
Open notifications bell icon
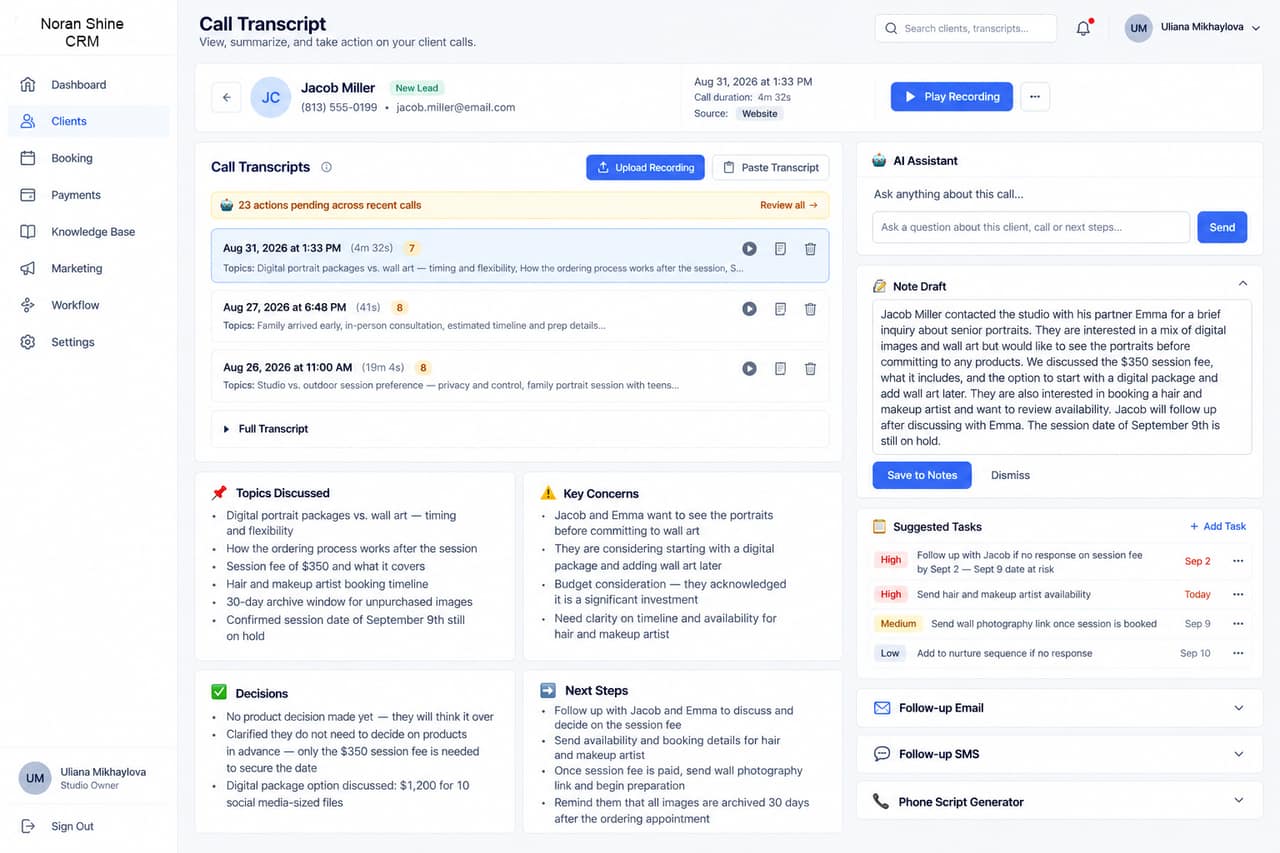(x=1083, y=28)
